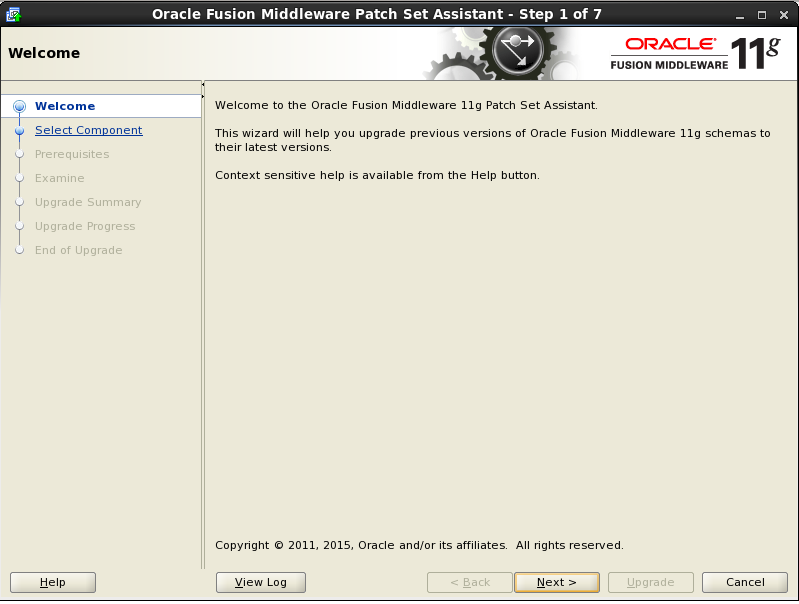Click the 'Context sensitive help' sentence
This screenshot has height=604, width=799.
pos(377,175)
